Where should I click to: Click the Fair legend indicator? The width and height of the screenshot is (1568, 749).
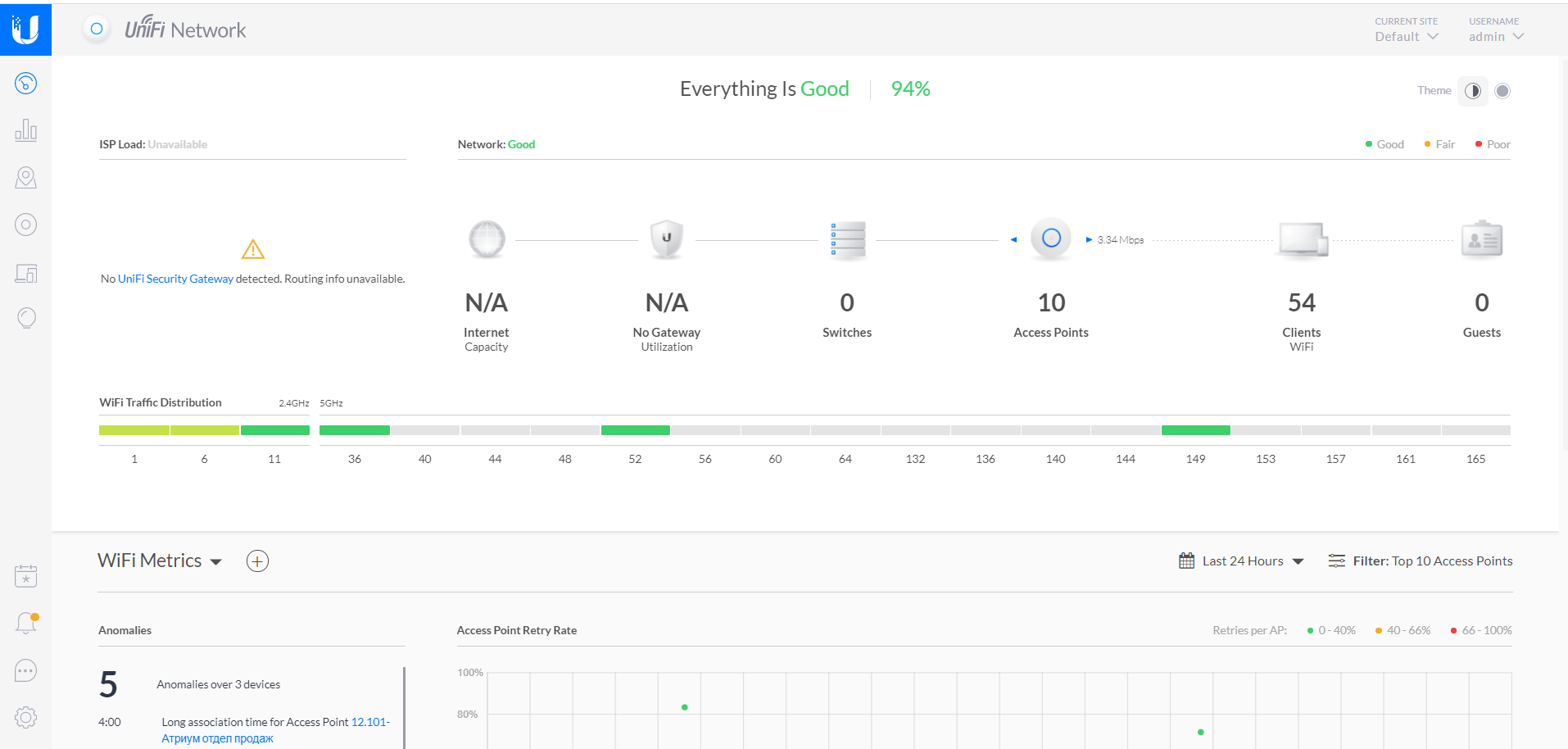click(x=1439, y=144)
